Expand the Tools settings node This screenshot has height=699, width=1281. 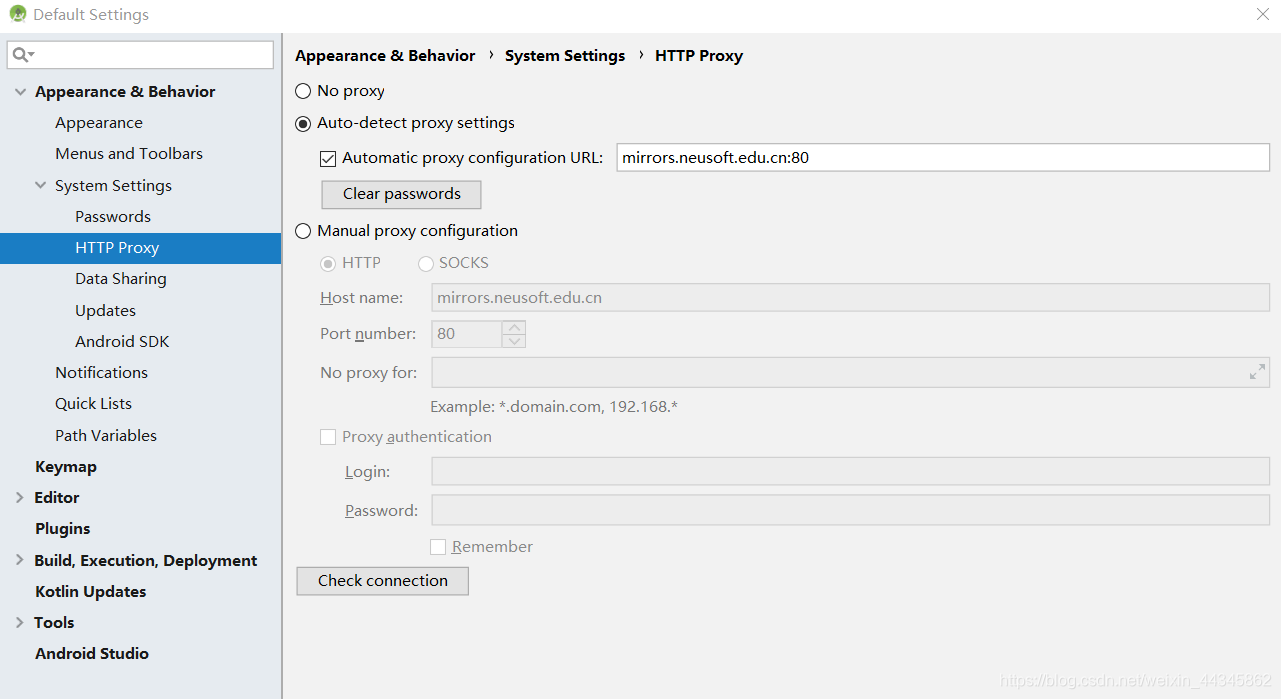point(20,622)
